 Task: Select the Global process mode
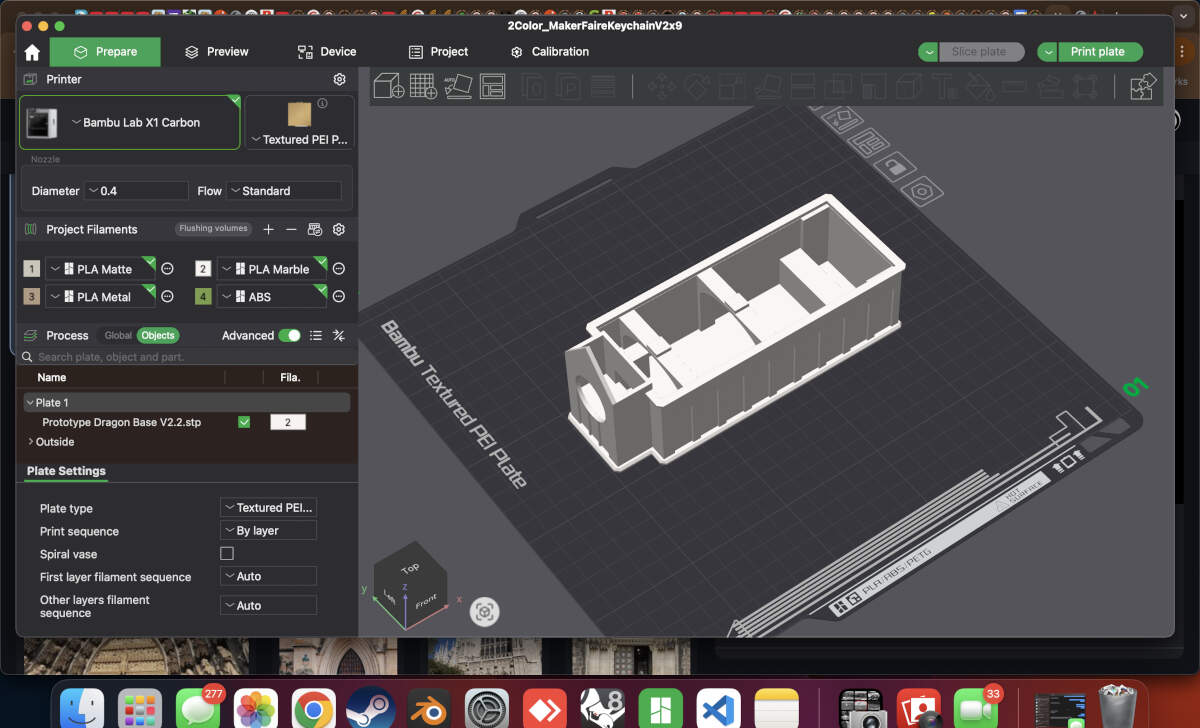point(118,336)
